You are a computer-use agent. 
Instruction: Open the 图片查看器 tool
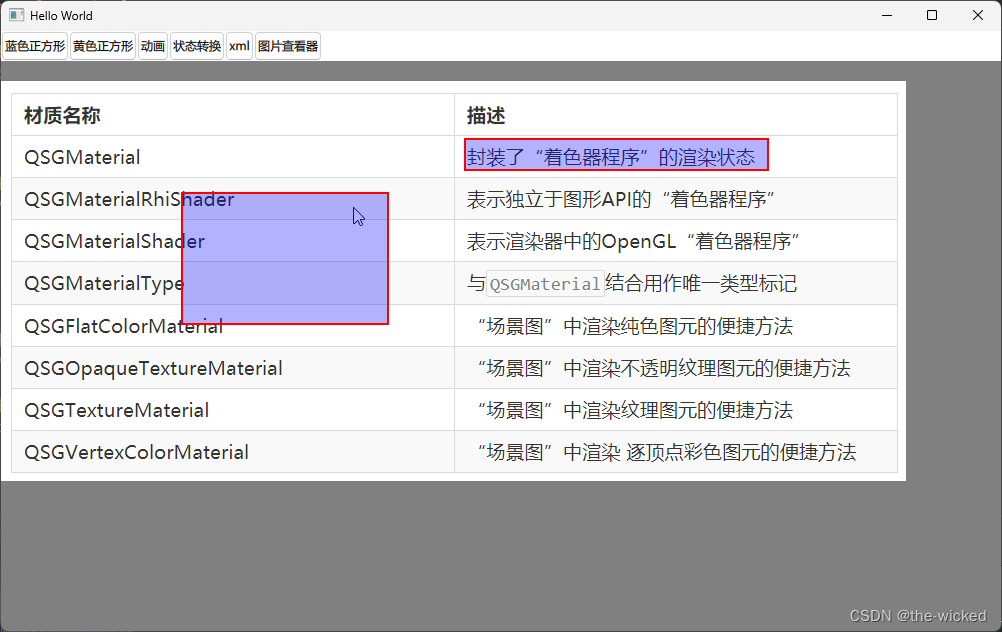(287, 46)
